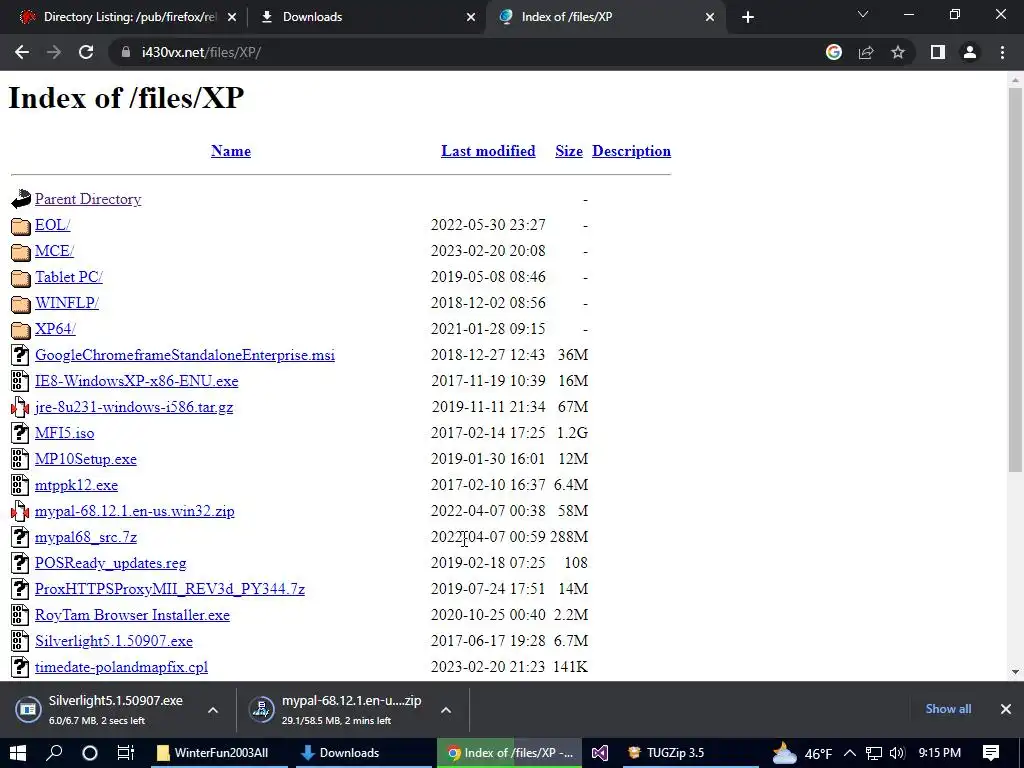Click MP10Setup.exe binary icon
1024x768 pixels.
(20, 459)
